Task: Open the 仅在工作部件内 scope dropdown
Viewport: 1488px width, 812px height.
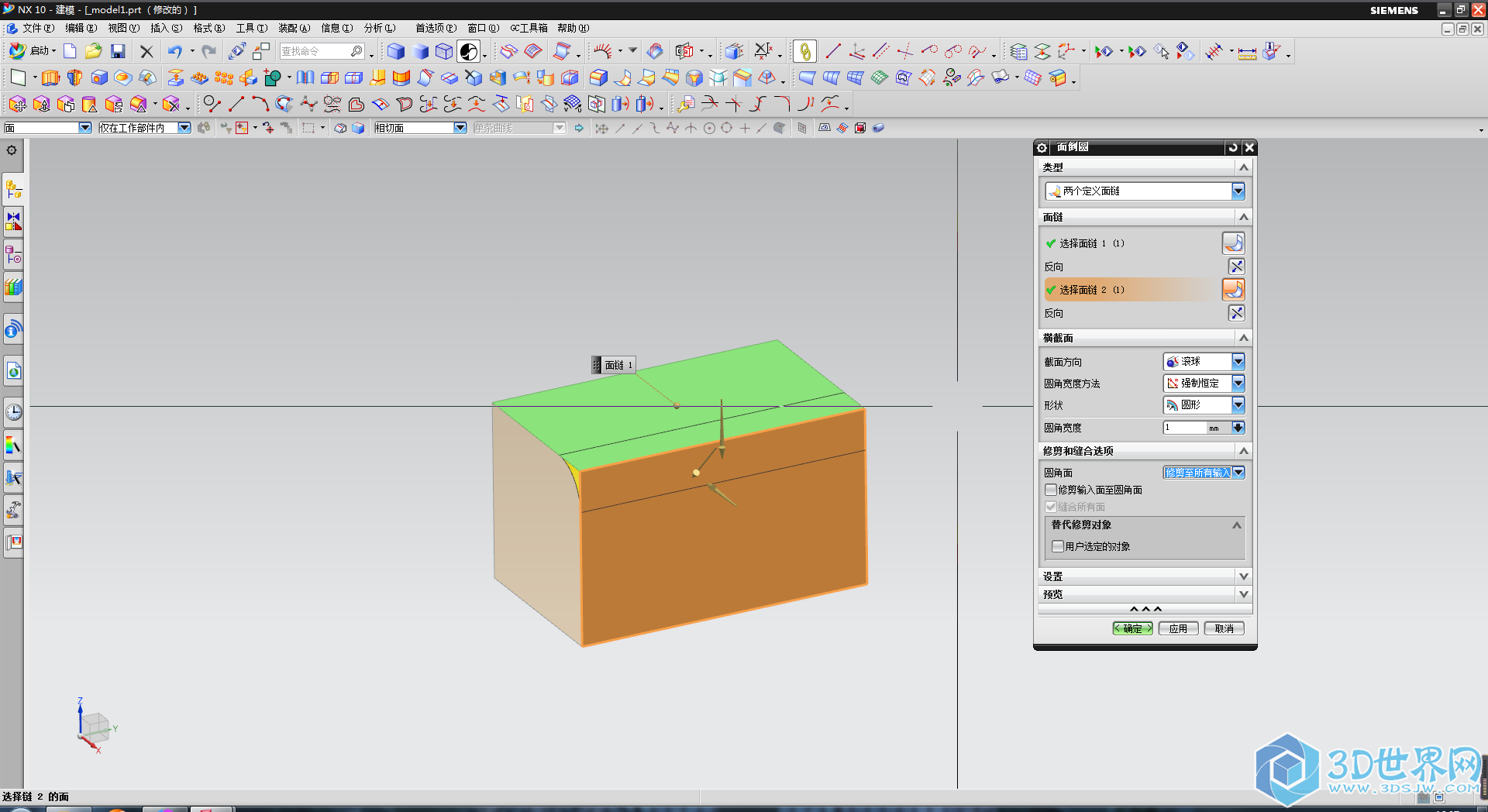Action: 184,128
